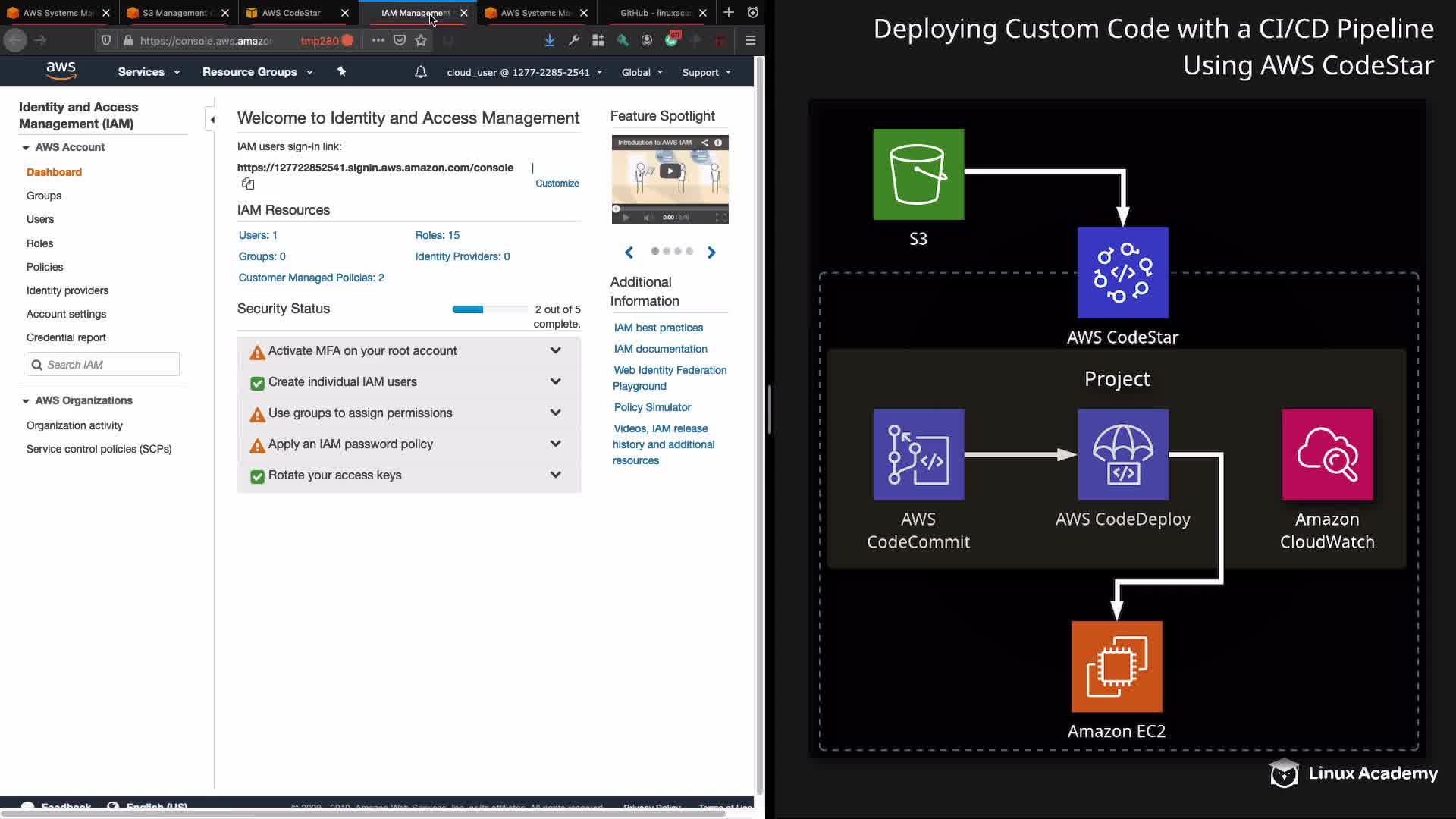
Task: Click the AWS logo home icon
Action: [61, 71]
